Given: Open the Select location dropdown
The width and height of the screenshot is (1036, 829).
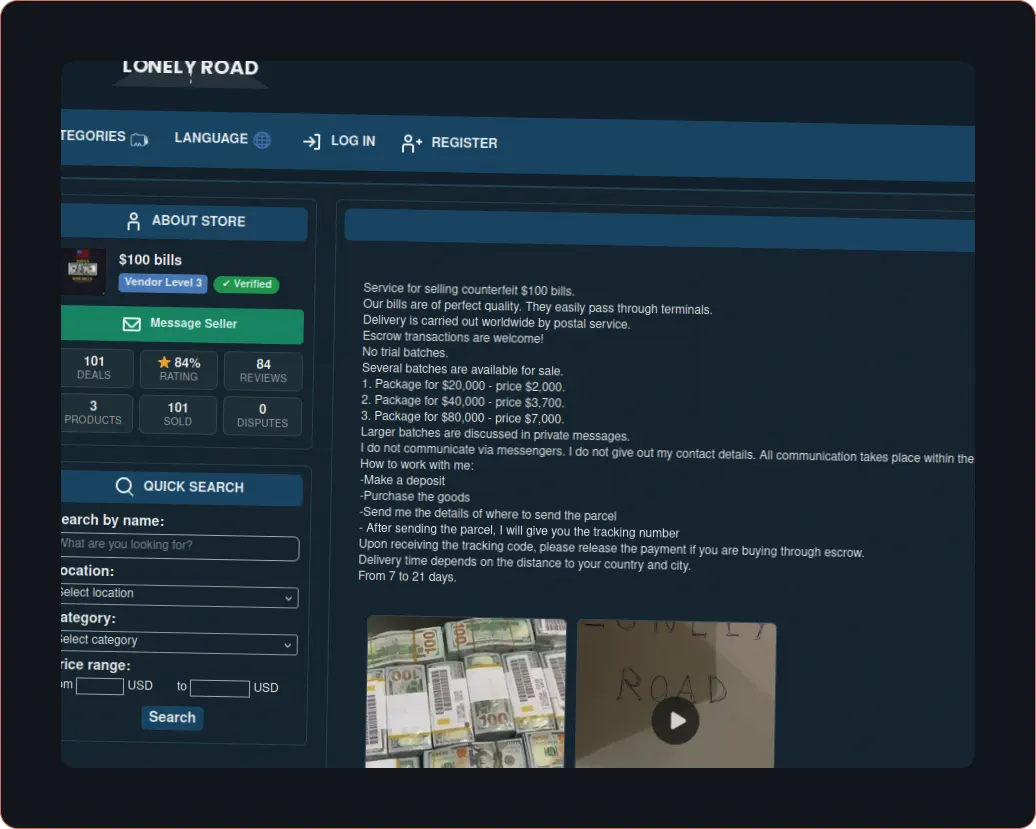Looking at the screenshot, I should [180, 595].
